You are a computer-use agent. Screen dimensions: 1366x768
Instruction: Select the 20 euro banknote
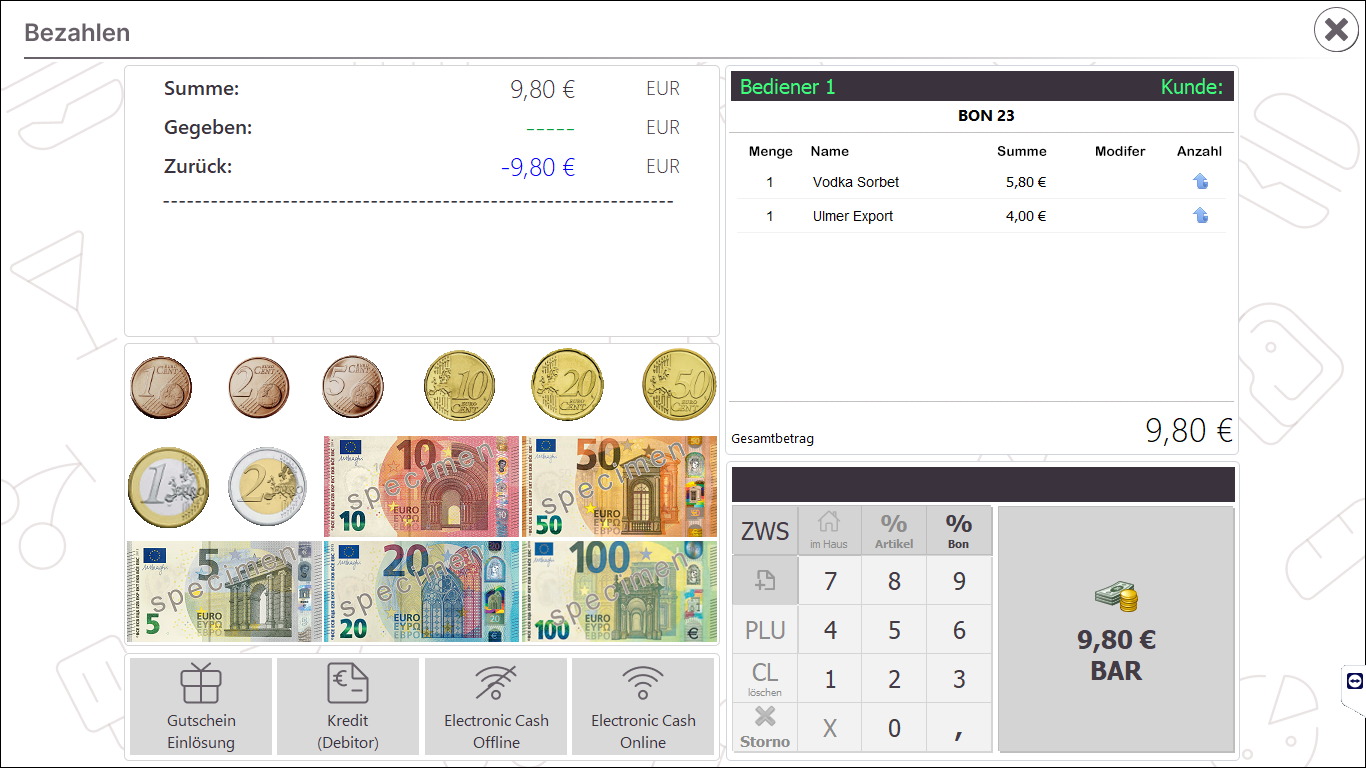click(422, 591)
